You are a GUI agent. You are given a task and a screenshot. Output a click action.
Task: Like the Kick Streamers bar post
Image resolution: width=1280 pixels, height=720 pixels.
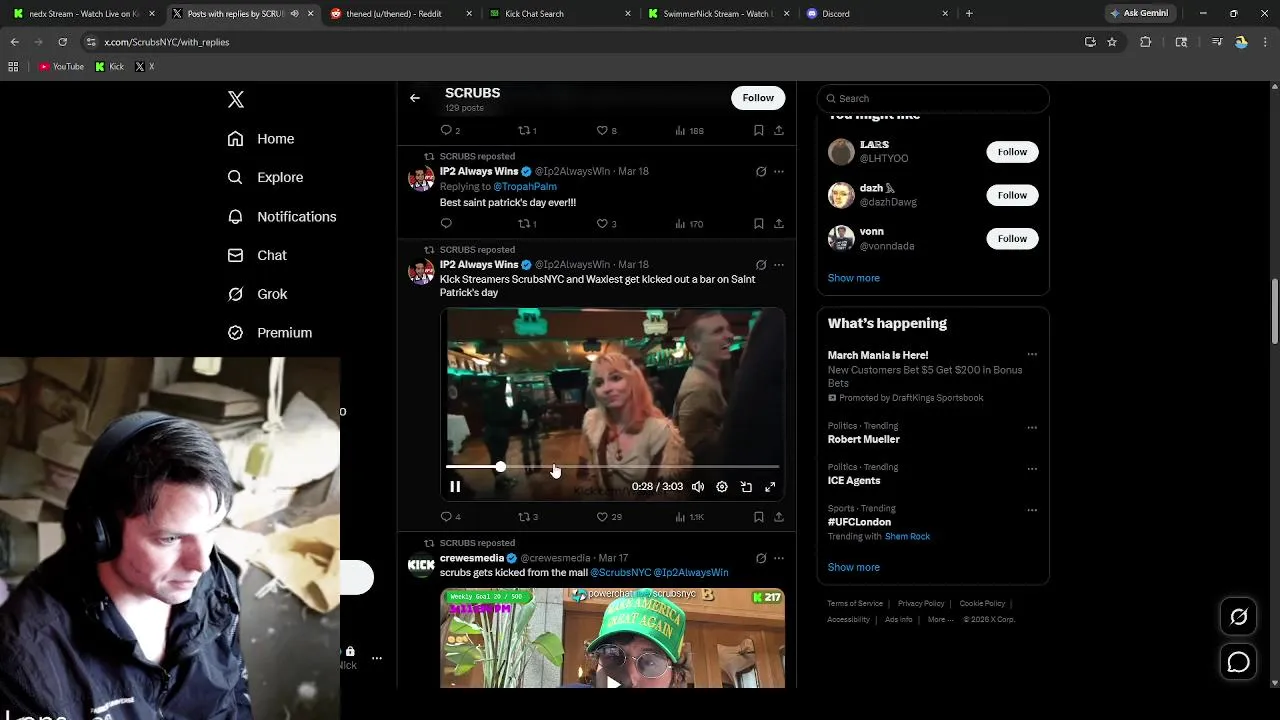608,517
